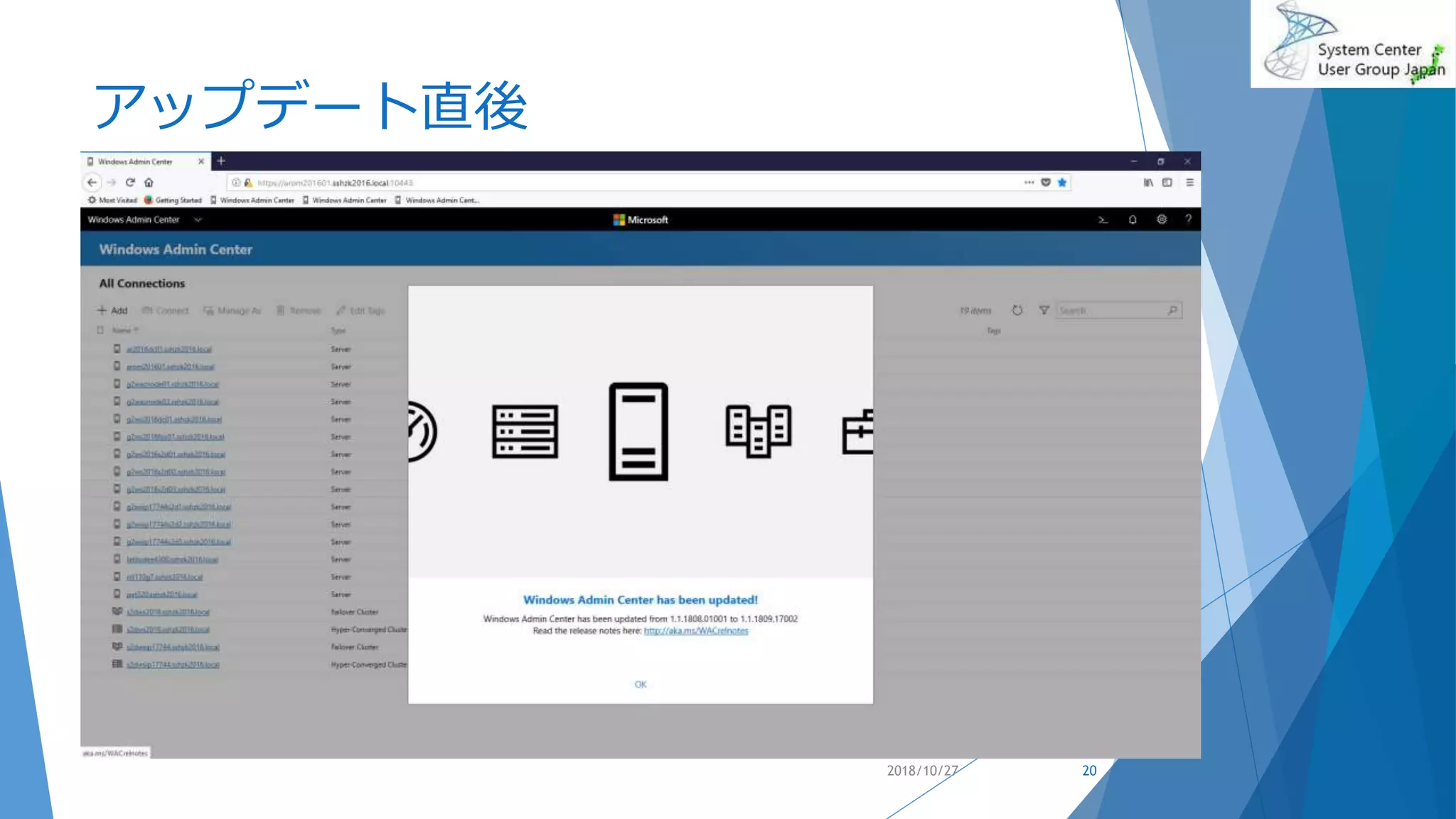Viewport: 1456px width, 819px height.
Task: Maximize or restore the browser window
Action: point(1160,161)
